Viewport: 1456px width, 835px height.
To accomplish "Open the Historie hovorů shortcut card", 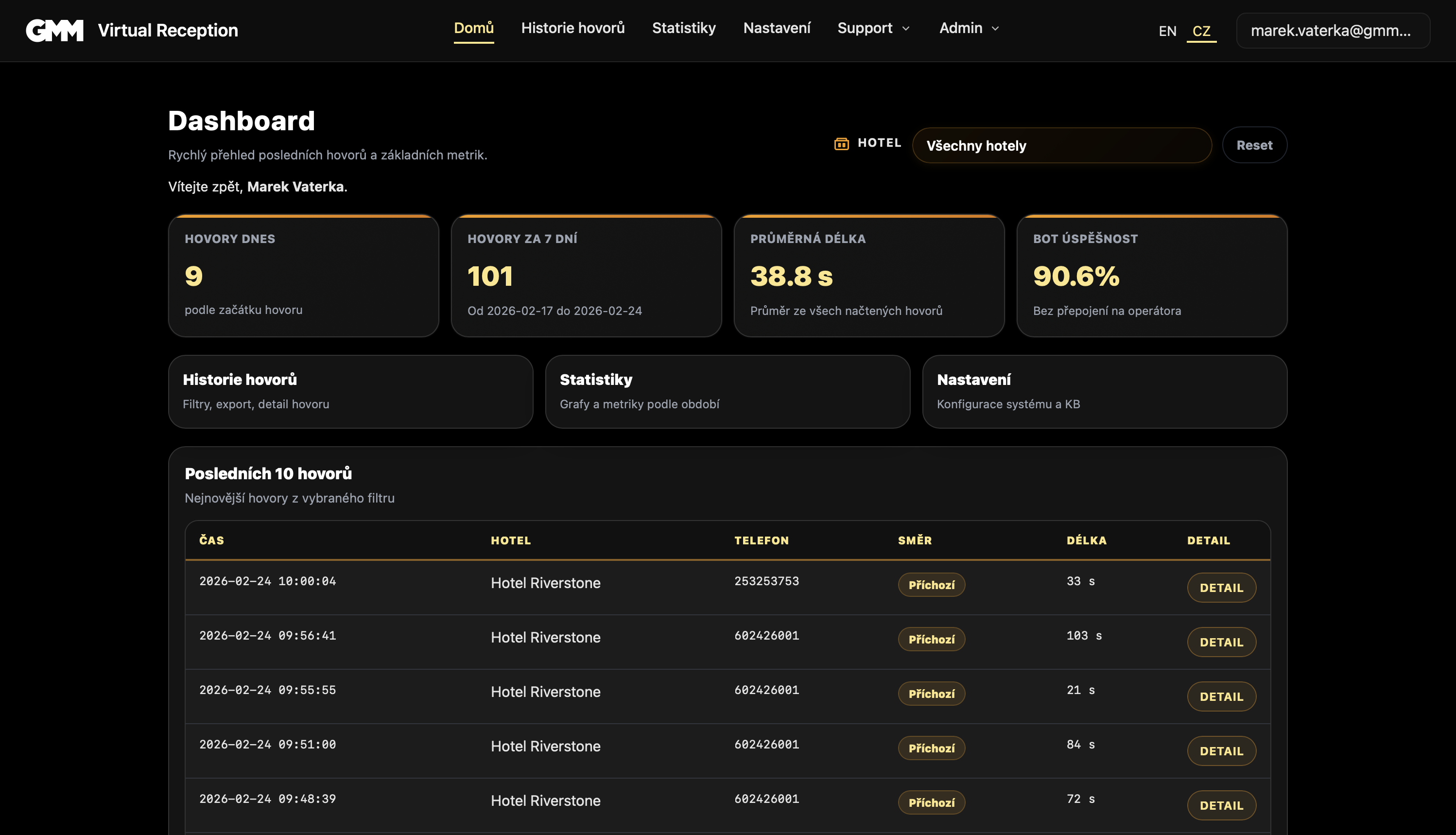I will [350, 391].
